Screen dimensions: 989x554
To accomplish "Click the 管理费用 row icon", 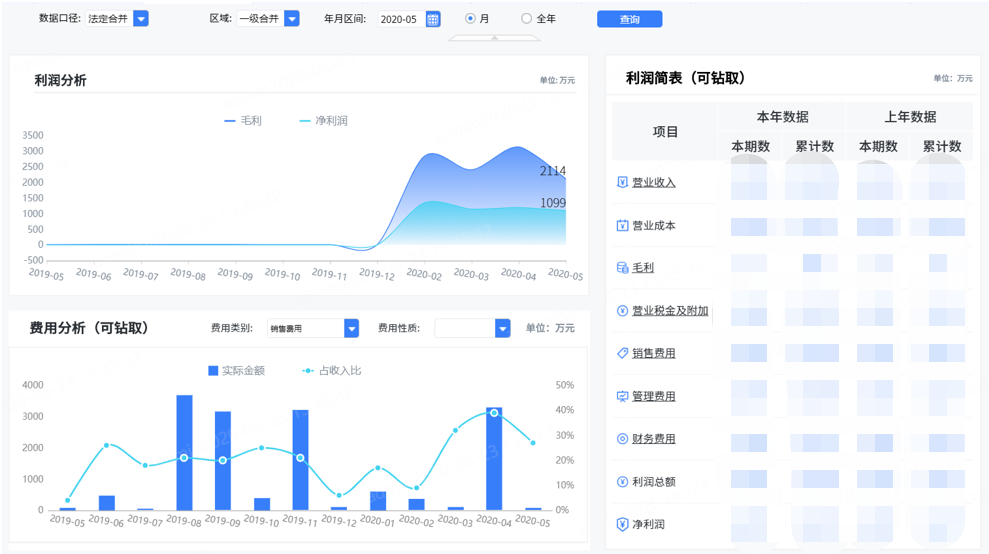I will (x=622, y=396).
